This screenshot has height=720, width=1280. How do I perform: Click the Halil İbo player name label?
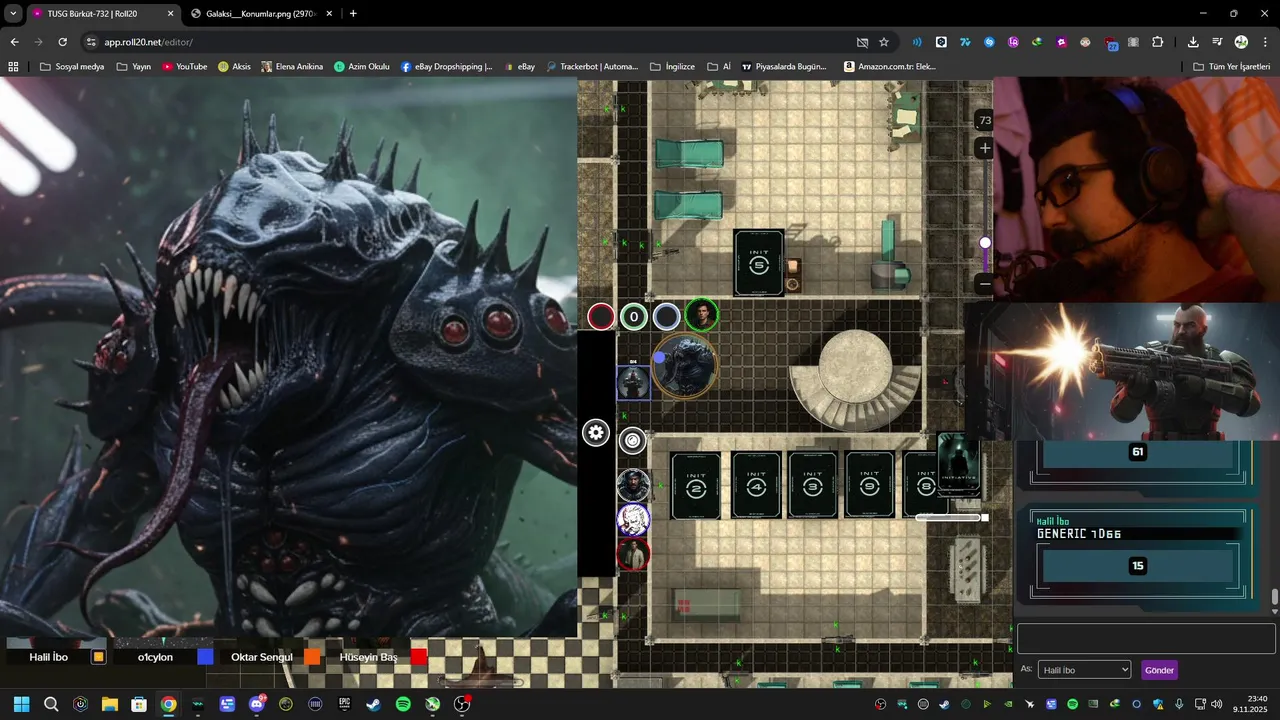pos(48,657)
